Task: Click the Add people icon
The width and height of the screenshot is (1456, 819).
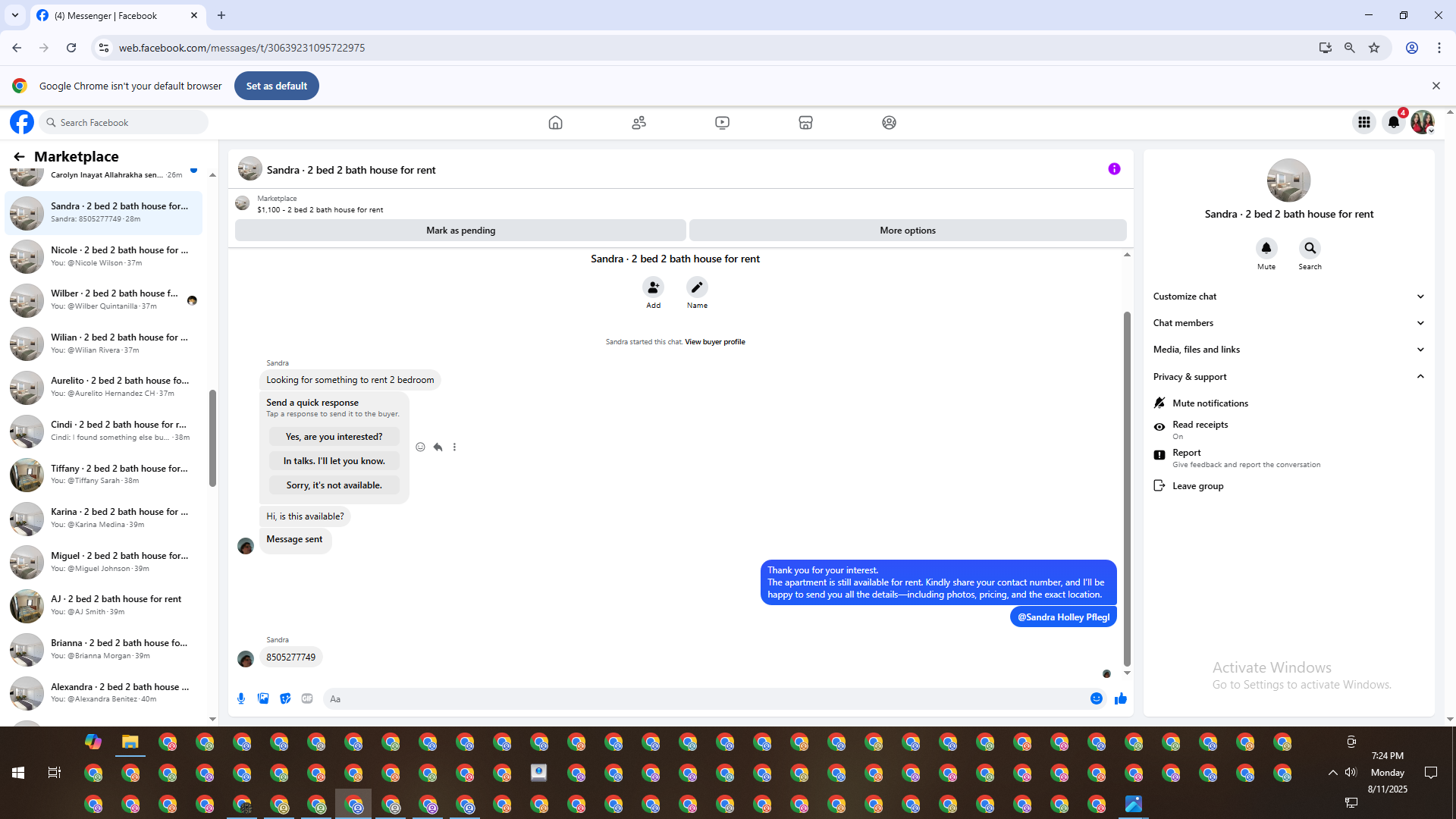Action: coord(653,287)
